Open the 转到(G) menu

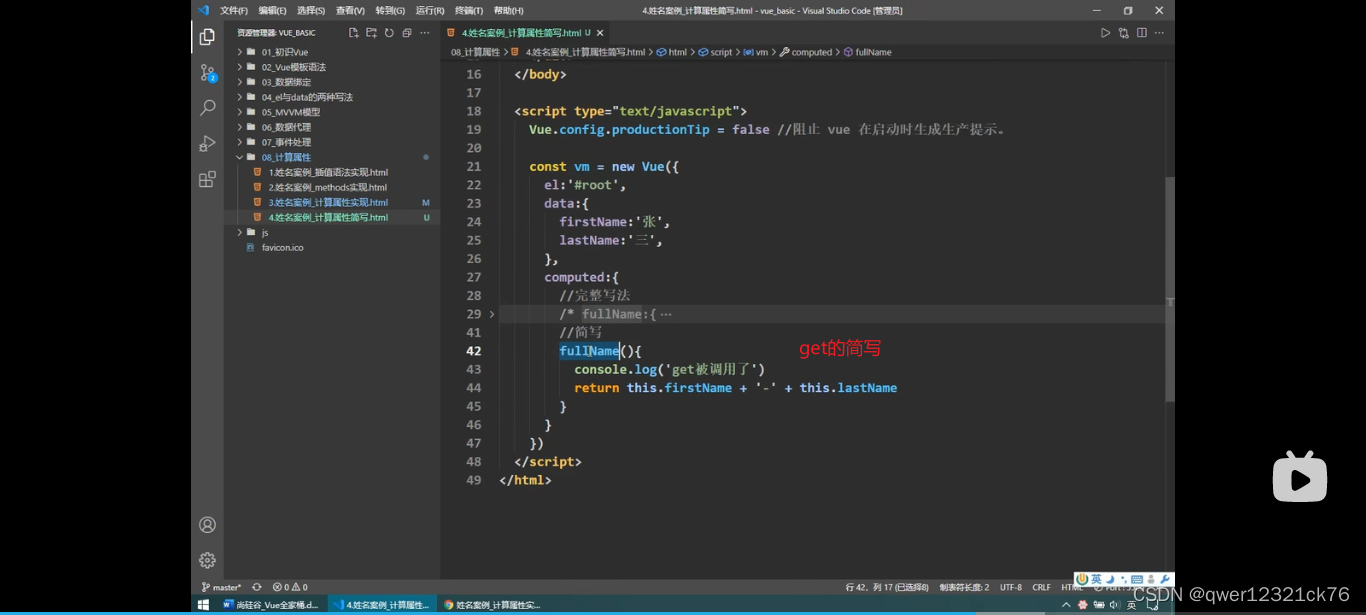click(x=390, y=10)
